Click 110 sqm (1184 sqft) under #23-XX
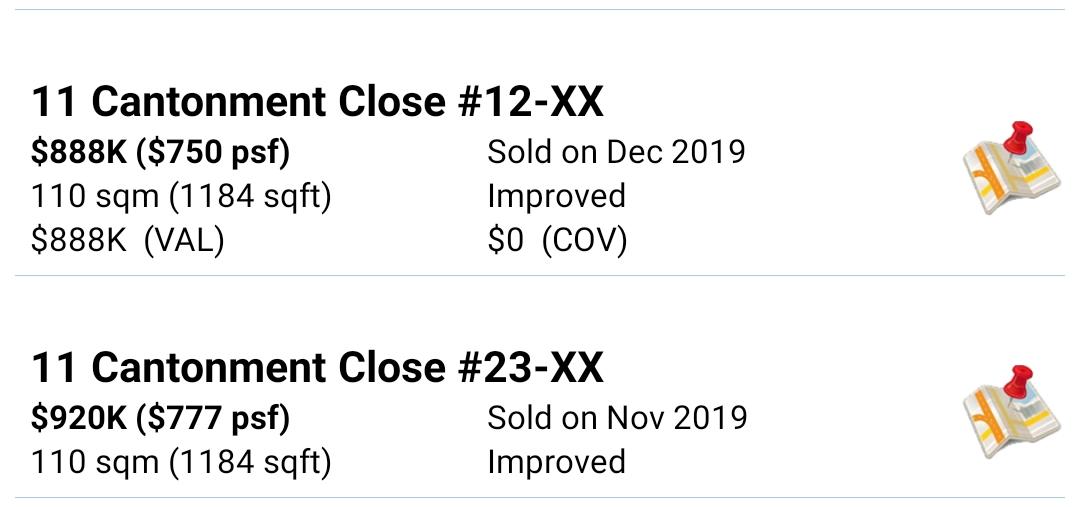 (x=181, y=462)
